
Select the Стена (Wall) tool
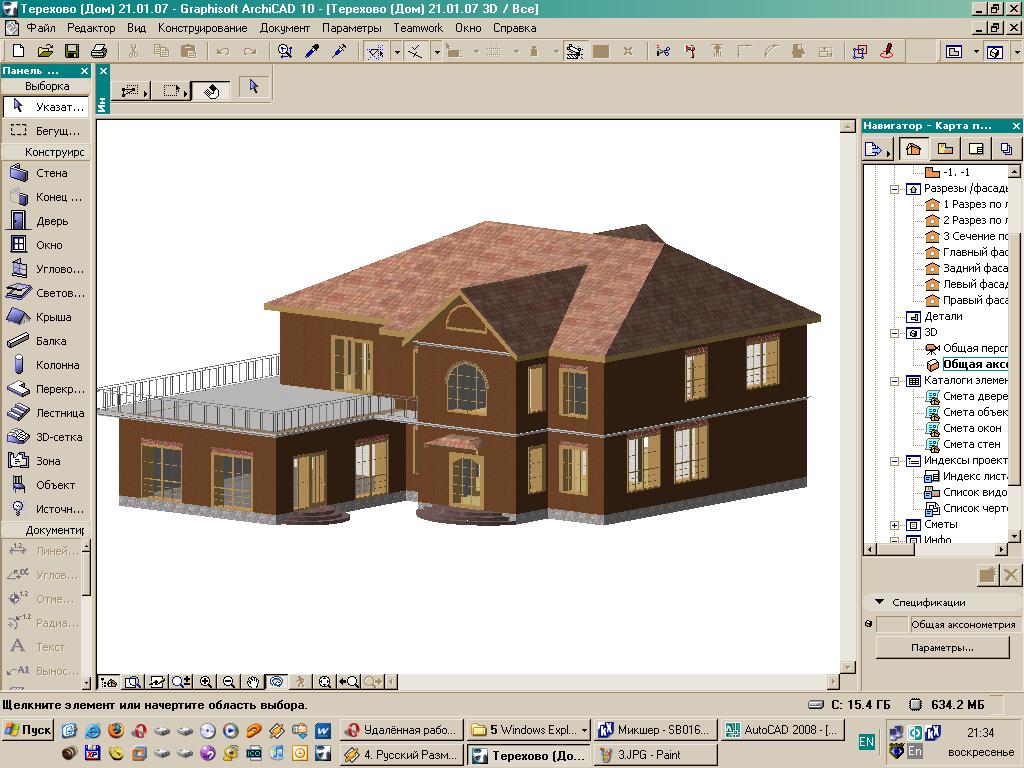point(44,173)
